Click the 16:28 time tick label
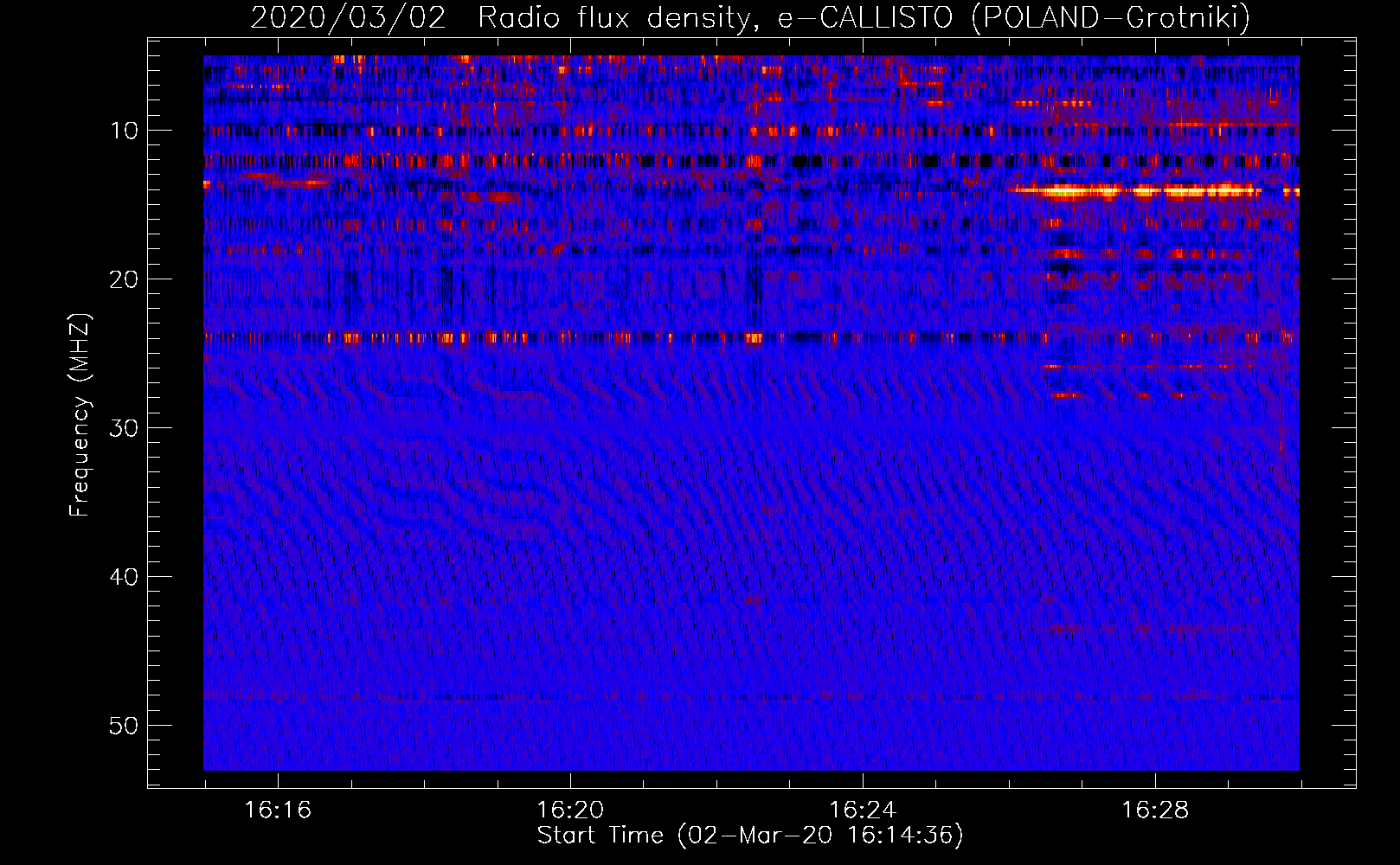 point(1155,810)
